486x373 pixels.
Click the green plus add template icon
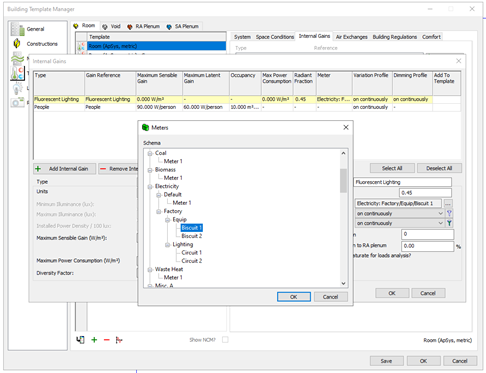click(x=94, y=340)
